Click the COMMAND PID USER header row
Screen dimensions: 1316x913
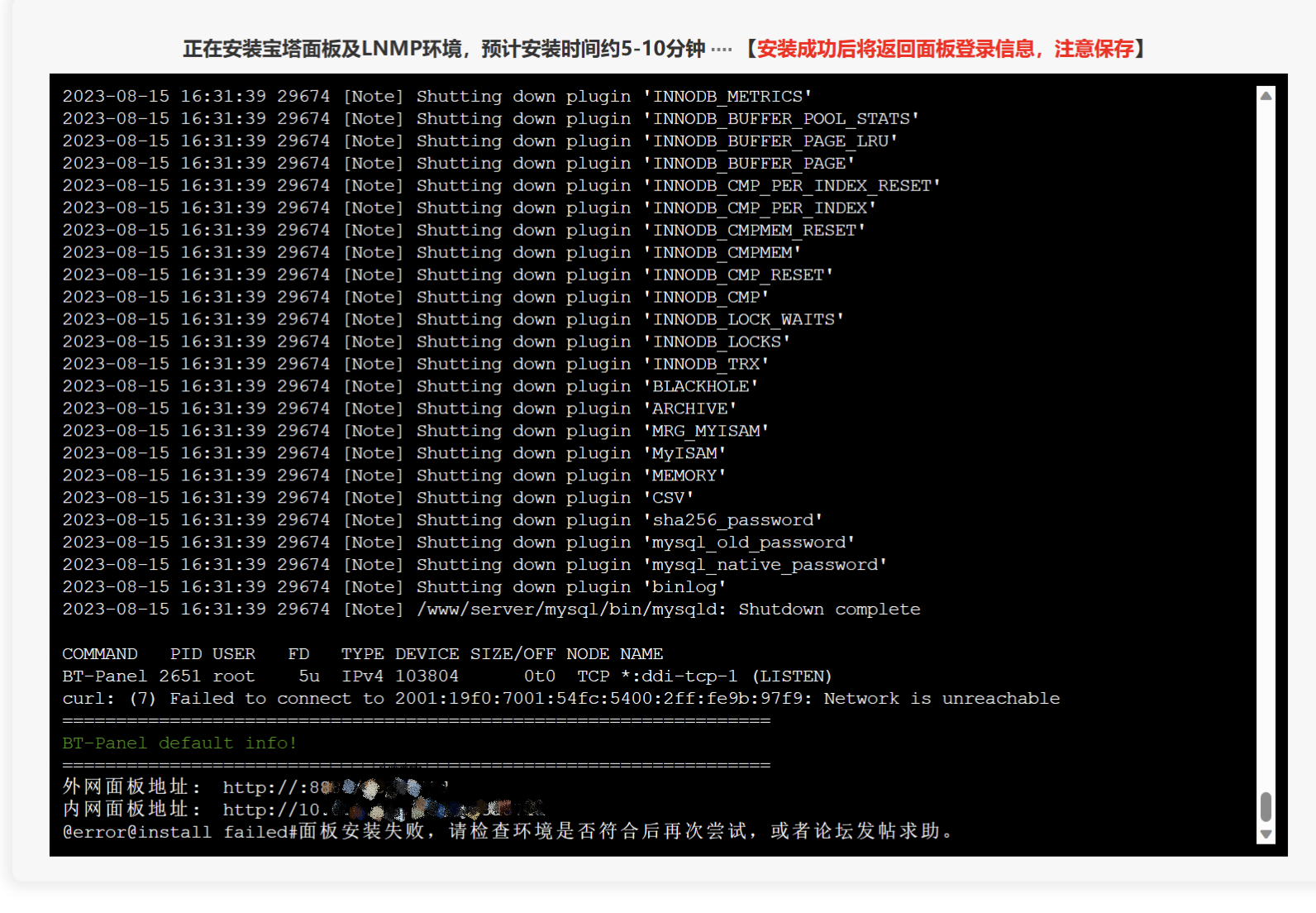coord(362,653)
